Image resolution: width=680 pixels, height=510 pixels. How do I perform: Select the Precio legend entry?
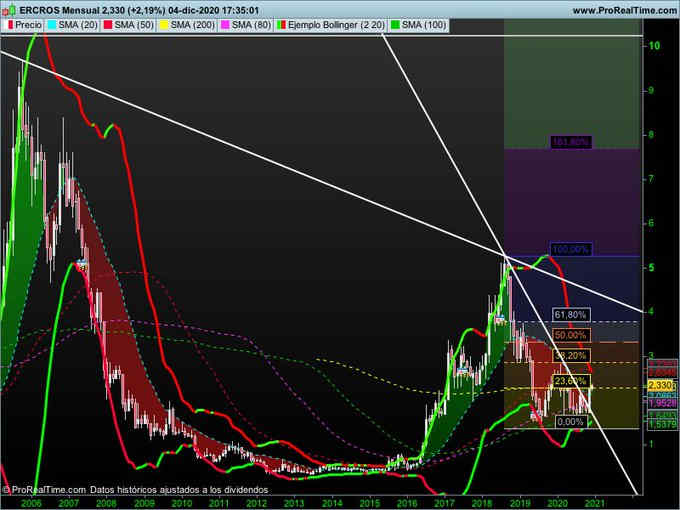(25, 25)
